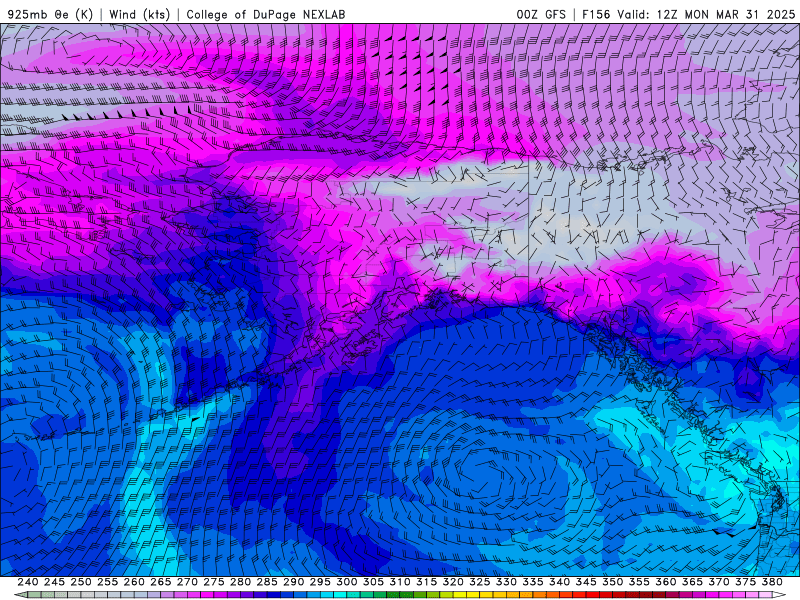Click the 260 color scale label
The image size is (800, 600).
point(134,582)
